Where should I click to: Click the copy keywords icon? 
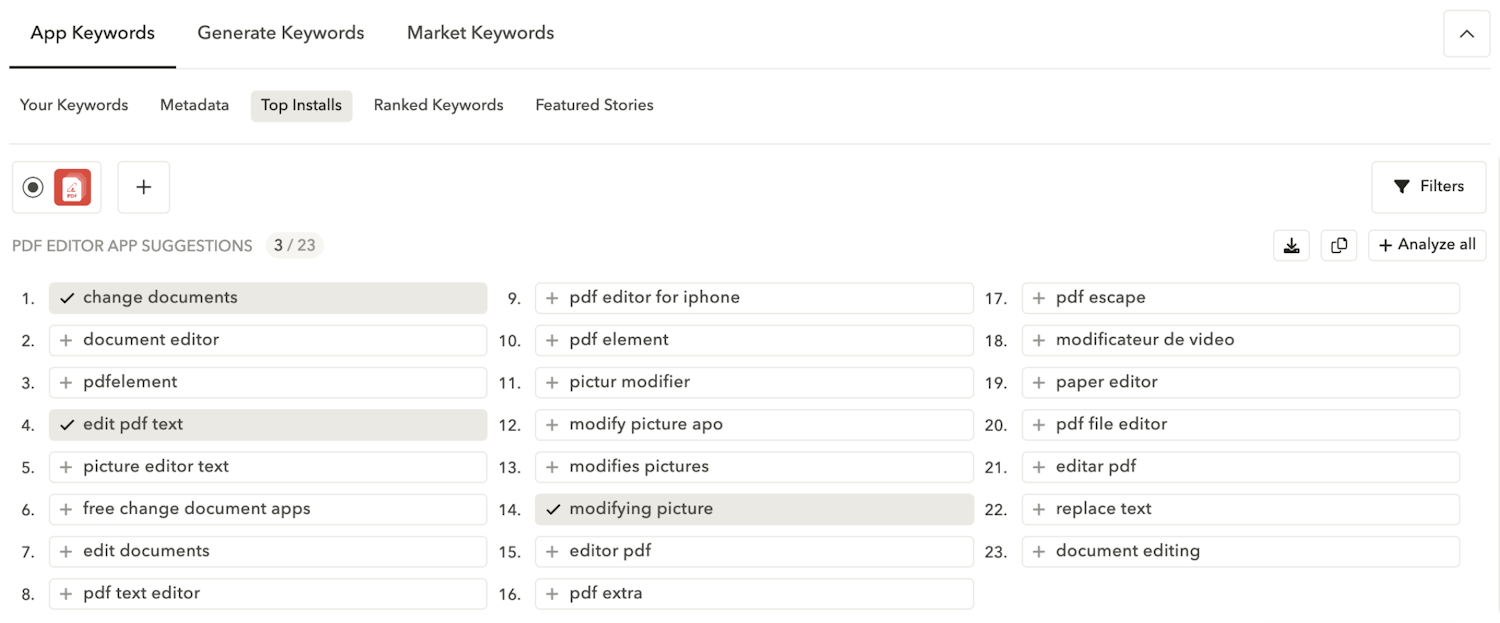1339,245
